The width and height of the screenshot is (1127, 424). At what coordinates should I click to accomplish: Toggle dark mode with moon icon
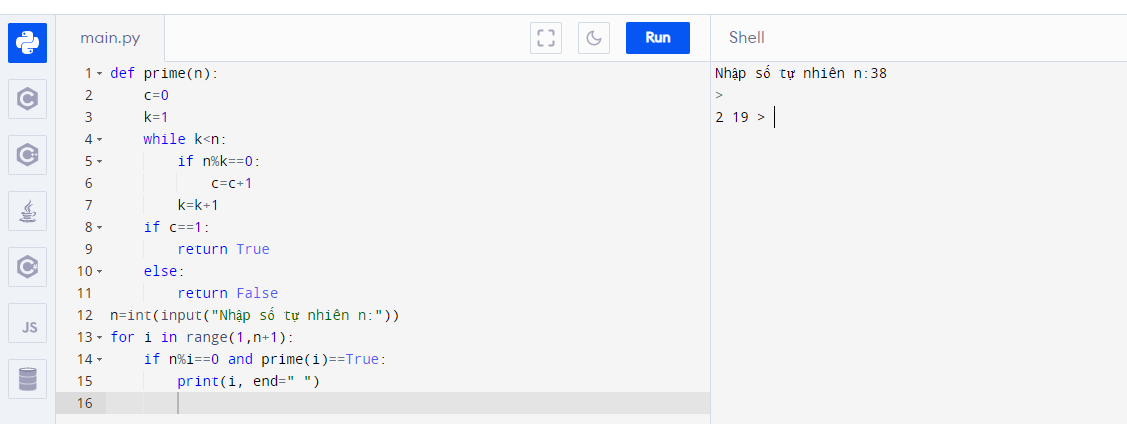tap(594, 38)
